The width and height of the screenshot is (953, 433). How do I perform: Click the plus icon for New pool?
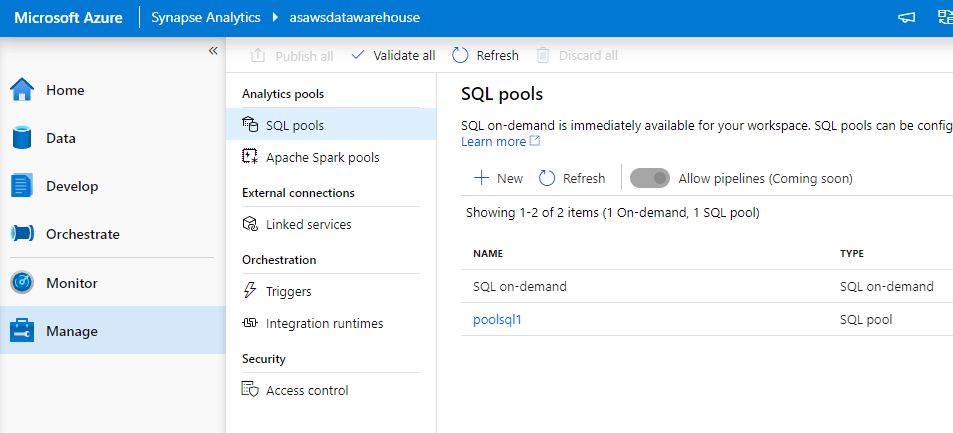[x=481, y=178]
